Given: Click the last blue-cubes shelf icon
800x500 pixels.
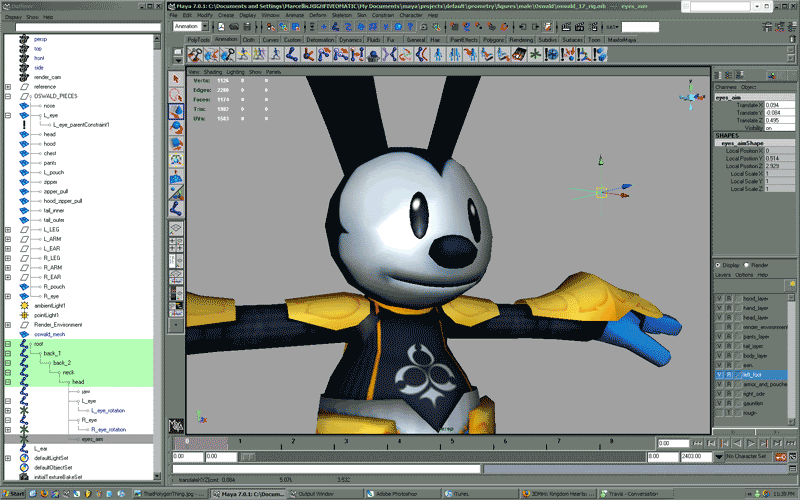Looking at the screenshot, I should [x=600, y=54].
